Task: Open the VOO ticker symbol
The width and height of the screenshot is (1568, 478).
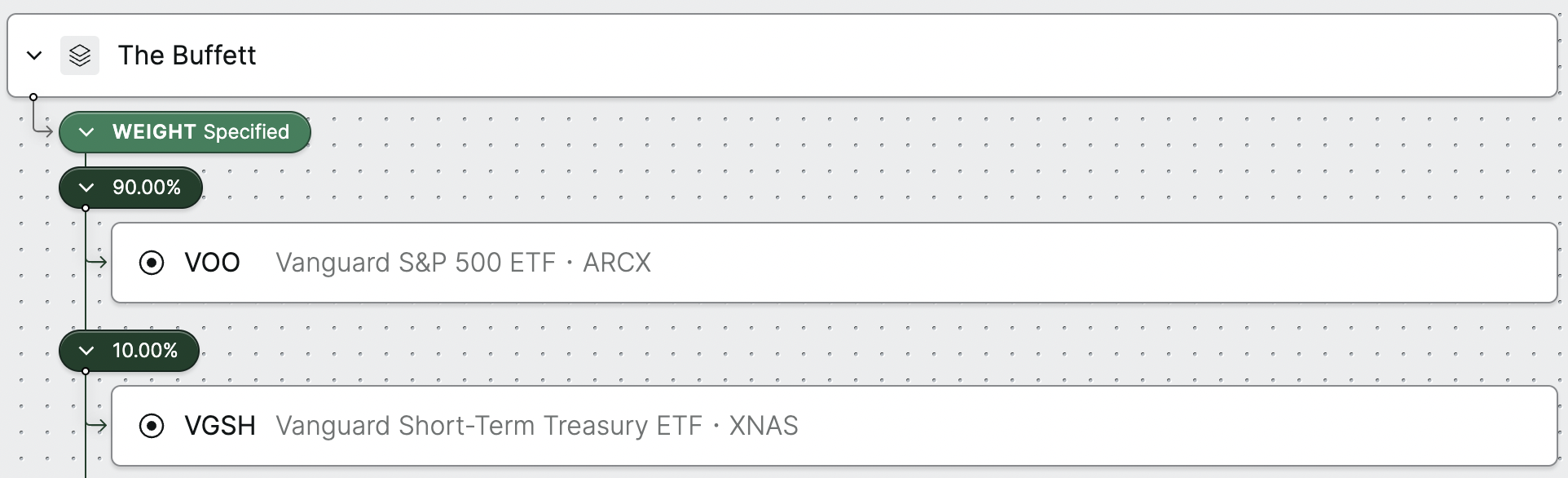Action: [x=212, y=263]
